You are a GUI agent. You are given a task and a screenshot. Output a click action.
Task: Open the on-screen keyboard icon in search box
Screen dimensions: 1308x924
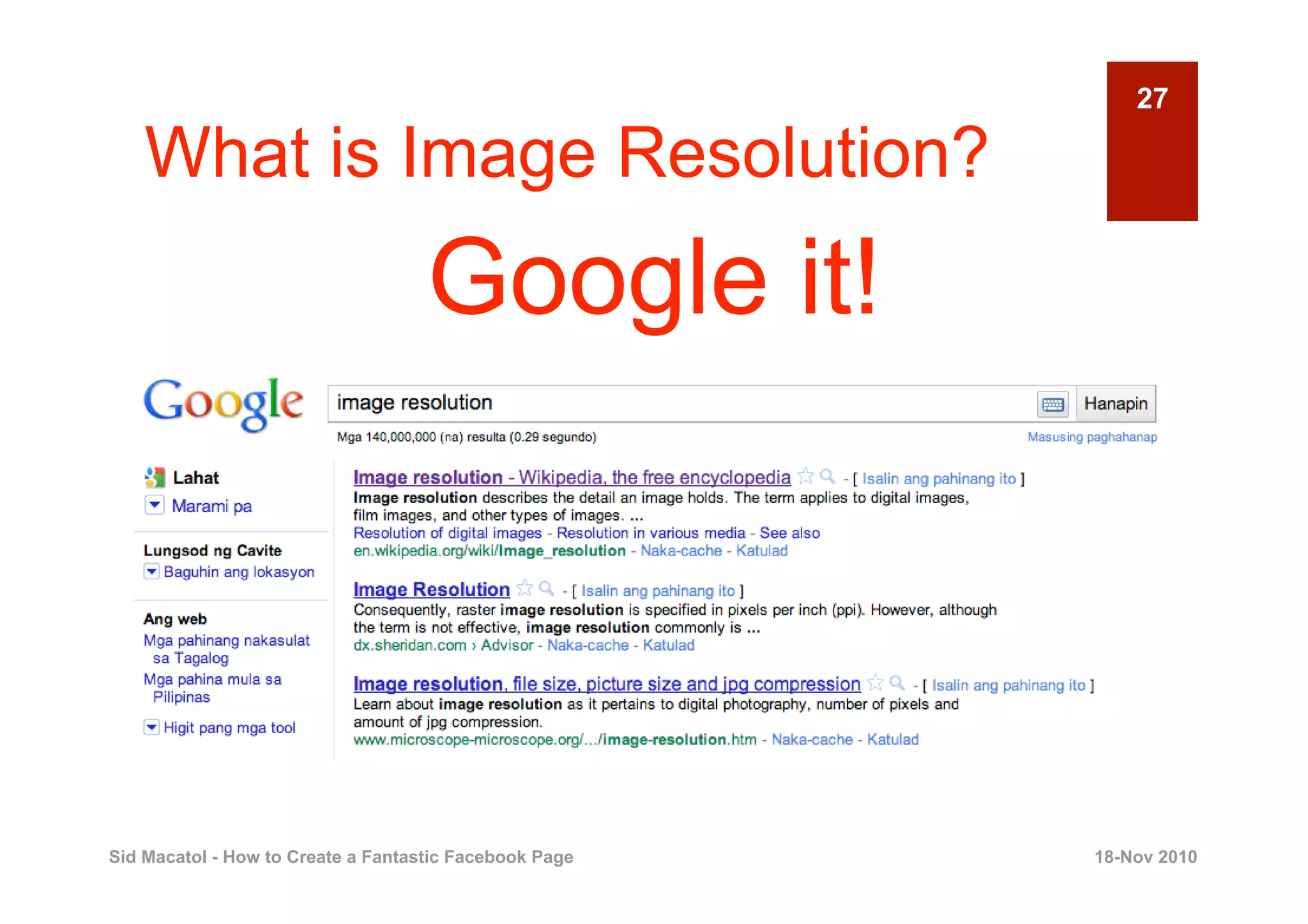tap(1053, 404)
